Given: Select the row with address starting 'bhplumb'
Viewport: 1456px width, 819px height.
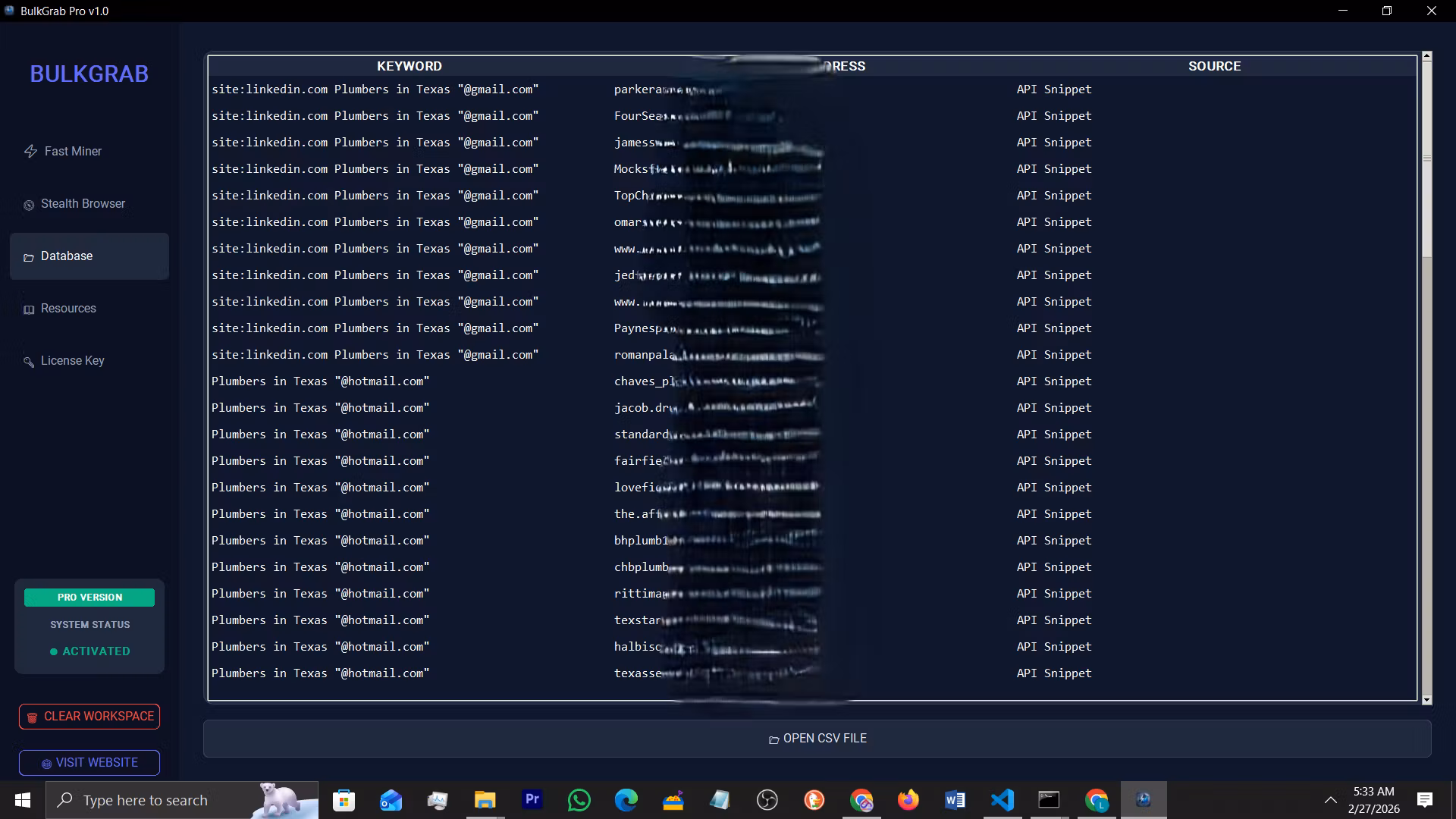Looking at the screenshot, I should (x=812, y=541).
